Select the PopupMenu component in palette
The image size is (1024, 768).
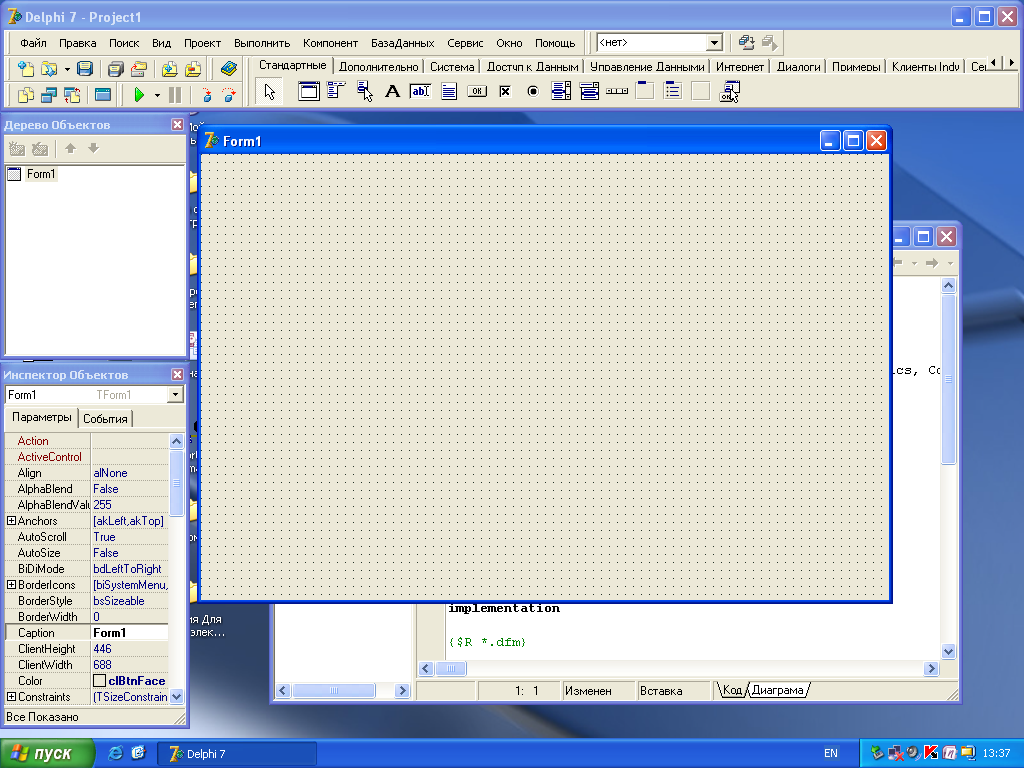pos(364,91)
